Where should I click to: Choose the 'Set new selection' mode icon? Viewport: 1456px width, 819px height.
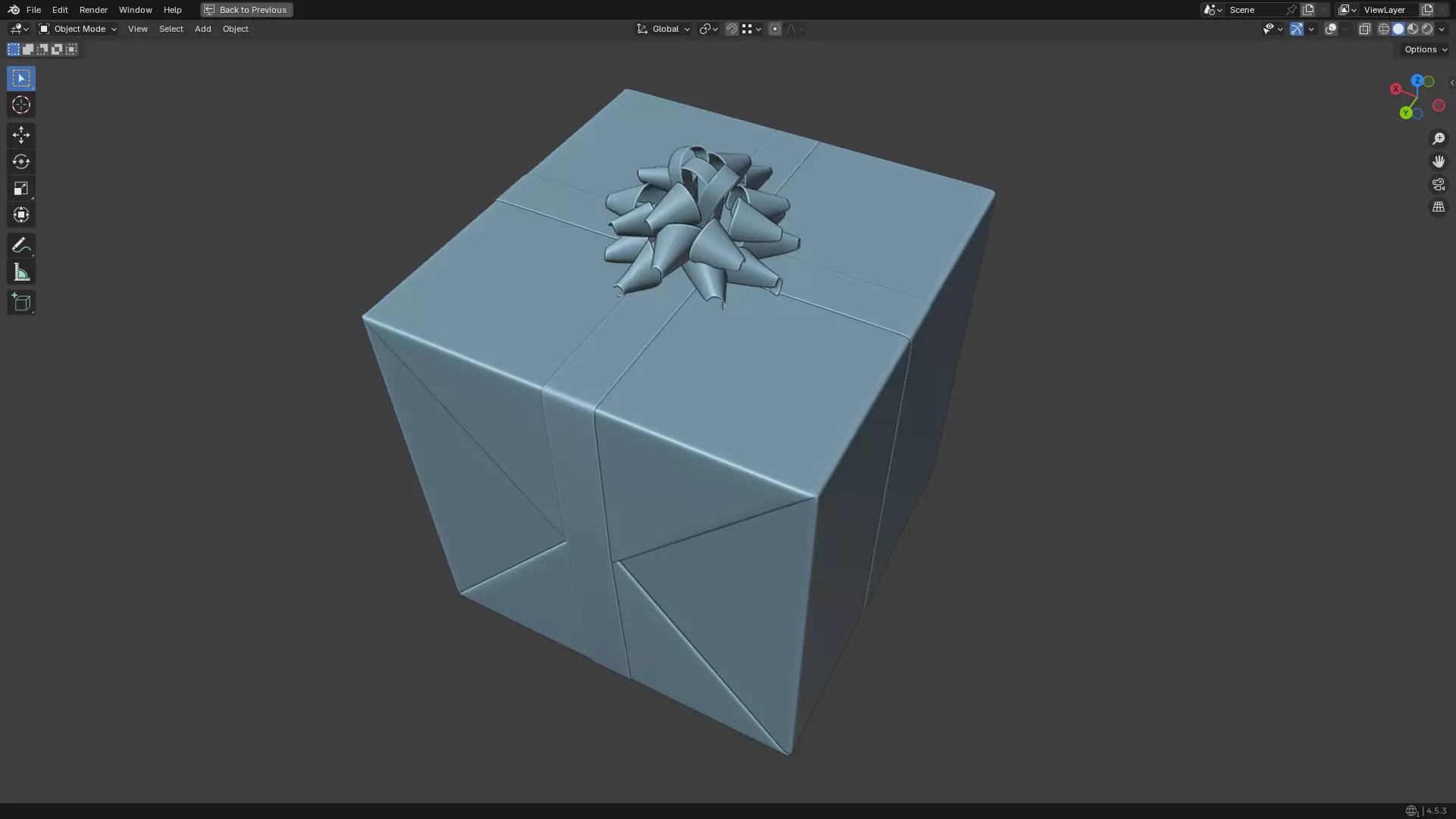(x=14, y=49)
